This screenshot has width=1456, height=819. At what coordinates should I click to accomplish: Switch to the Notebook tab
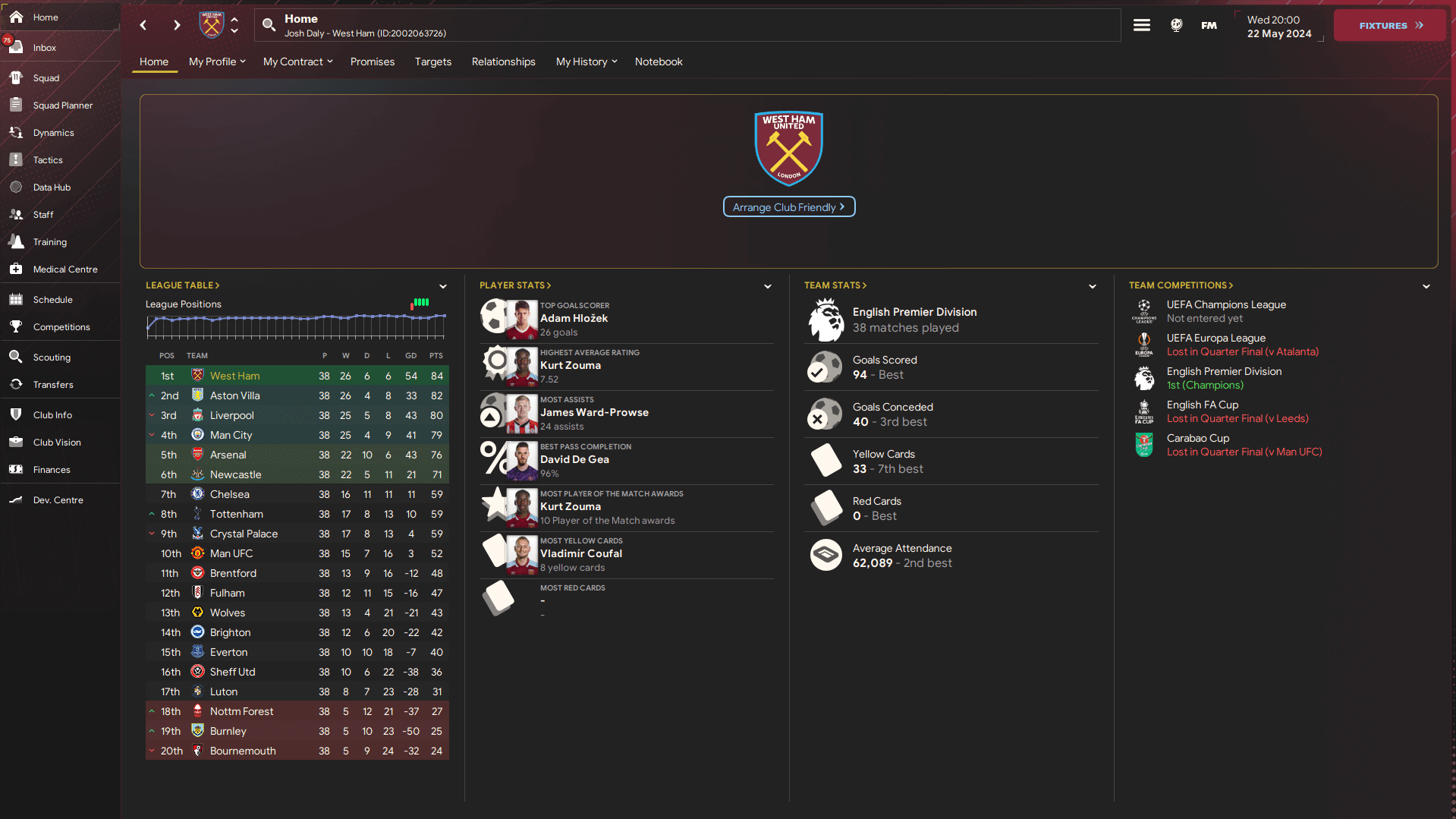[x=659, y=61]
